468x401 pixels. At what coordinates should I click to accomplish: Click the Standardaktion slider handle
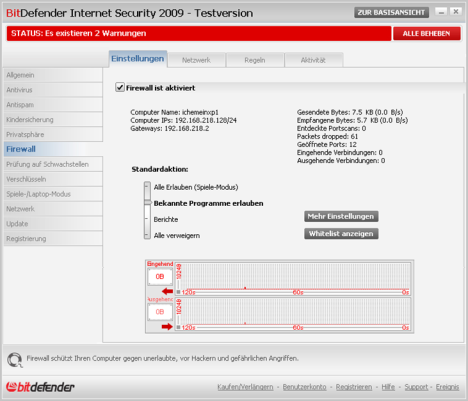[147, 203]
